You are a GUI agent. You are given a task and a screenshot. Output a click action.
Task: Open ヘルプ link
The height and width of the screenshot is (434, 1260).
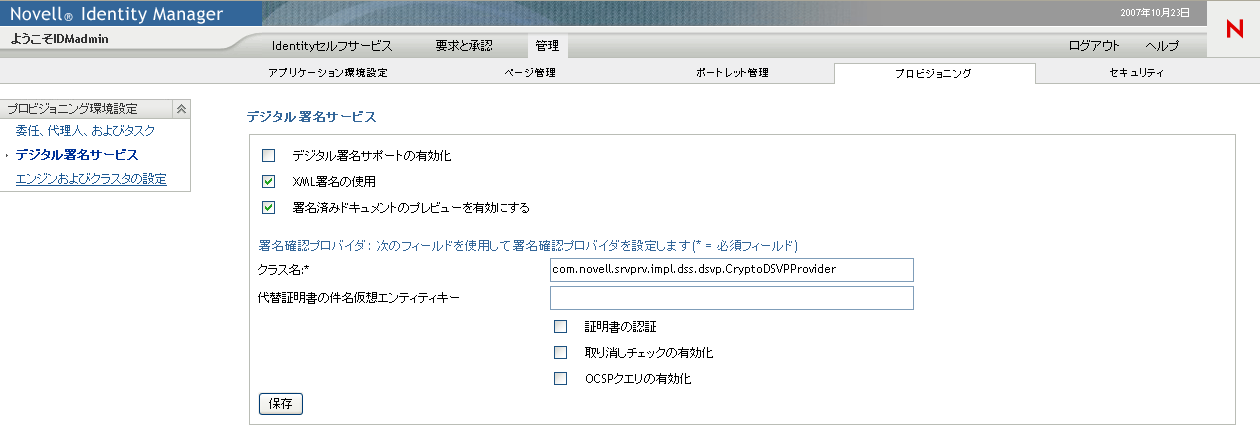[x=1162, y=46]
